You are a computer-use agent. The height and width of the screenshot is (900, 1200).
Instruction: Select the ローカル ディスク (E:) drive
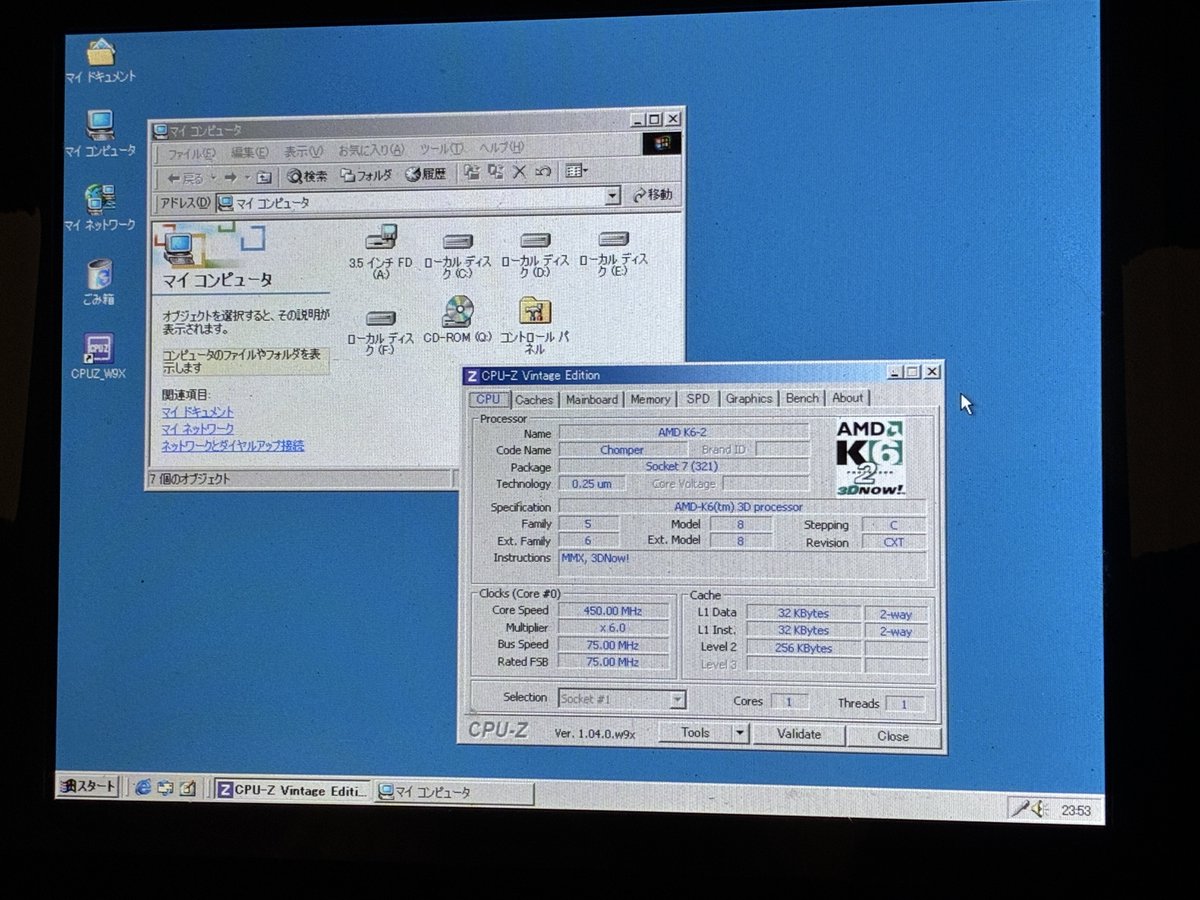[x=613, y=252]
